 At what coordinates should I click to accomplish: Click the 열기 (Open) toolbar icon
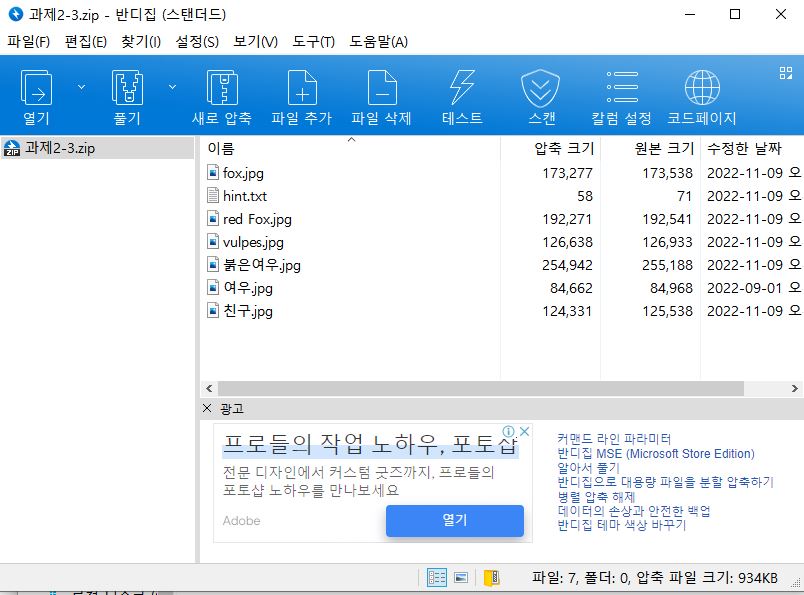[36, 97]
